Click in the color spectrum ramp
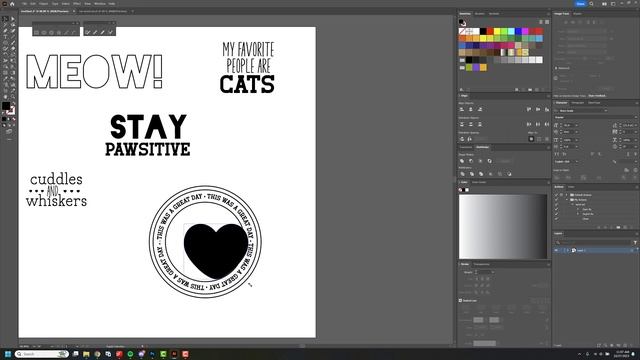The image size is (640, 360). pos(502,227)
